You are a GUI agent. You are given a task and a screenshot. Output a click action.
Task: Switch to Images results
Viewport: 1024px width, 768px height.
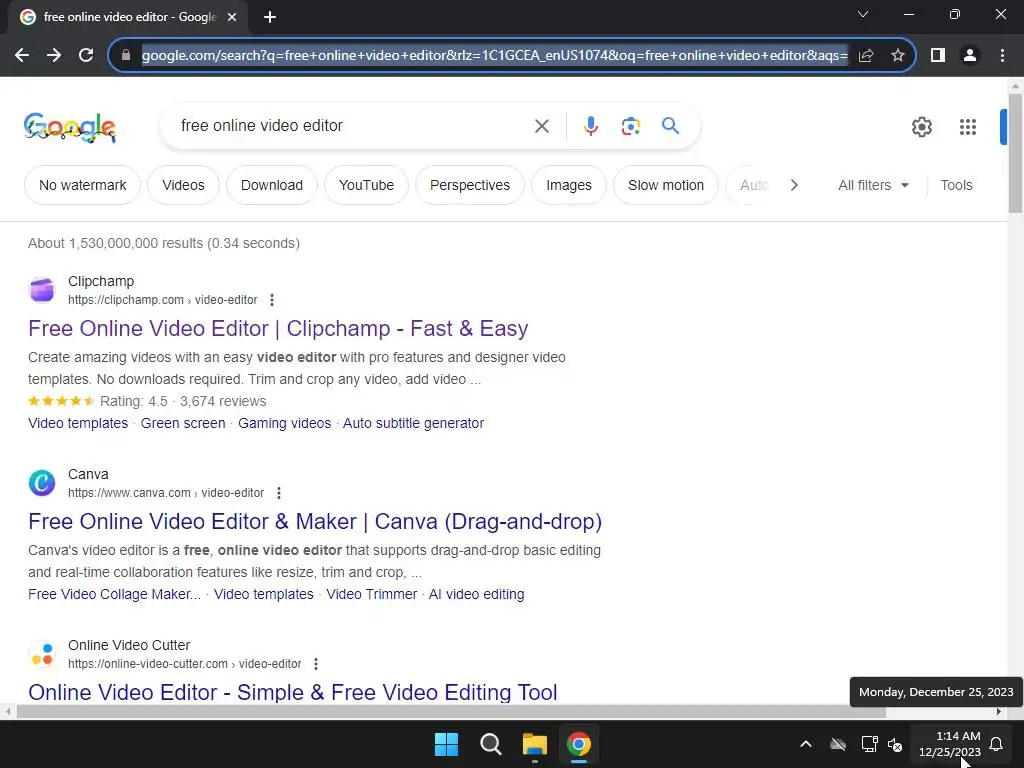[569, 185]
